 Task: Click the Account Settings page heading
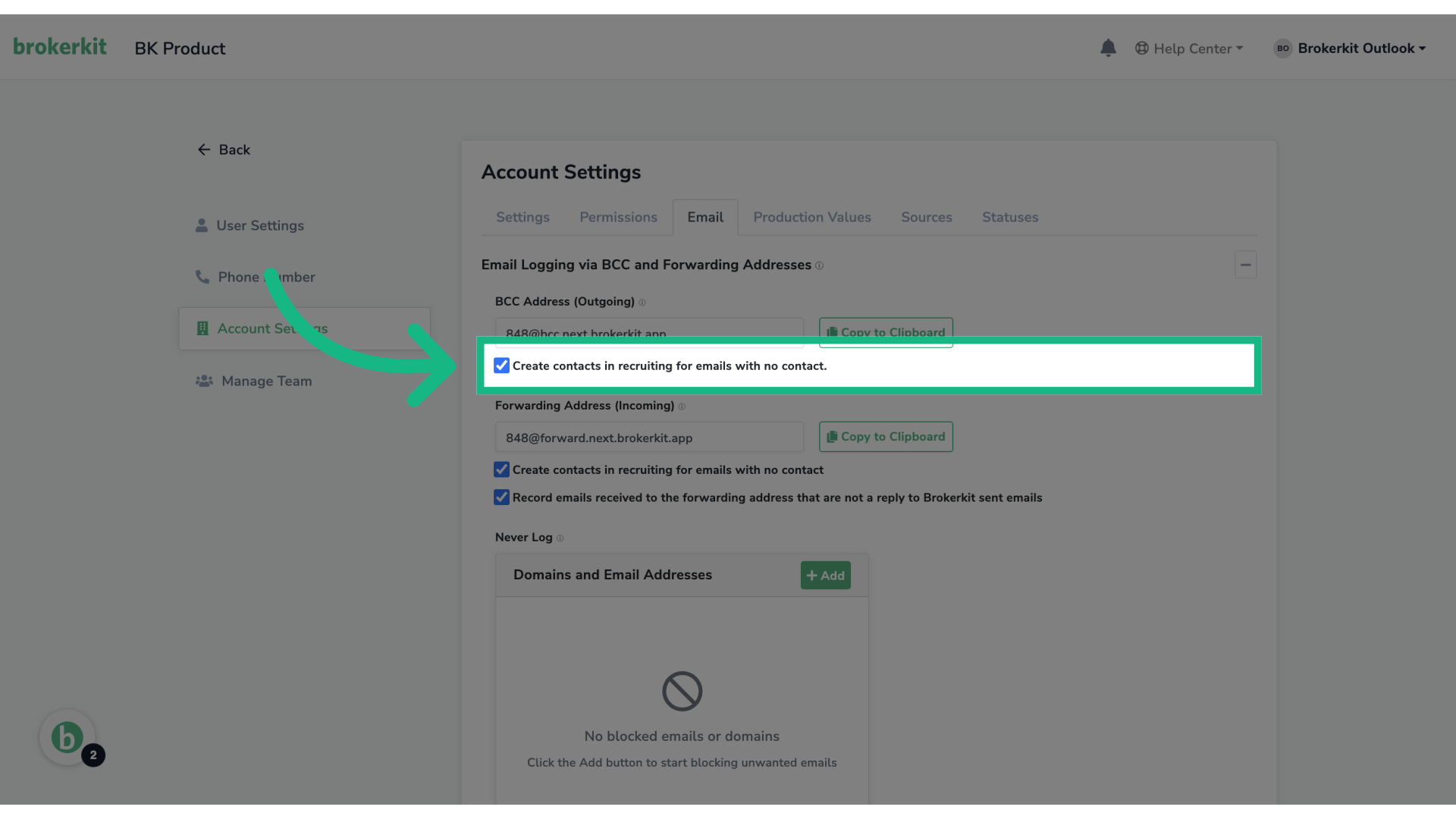click(x=560, y=172)
